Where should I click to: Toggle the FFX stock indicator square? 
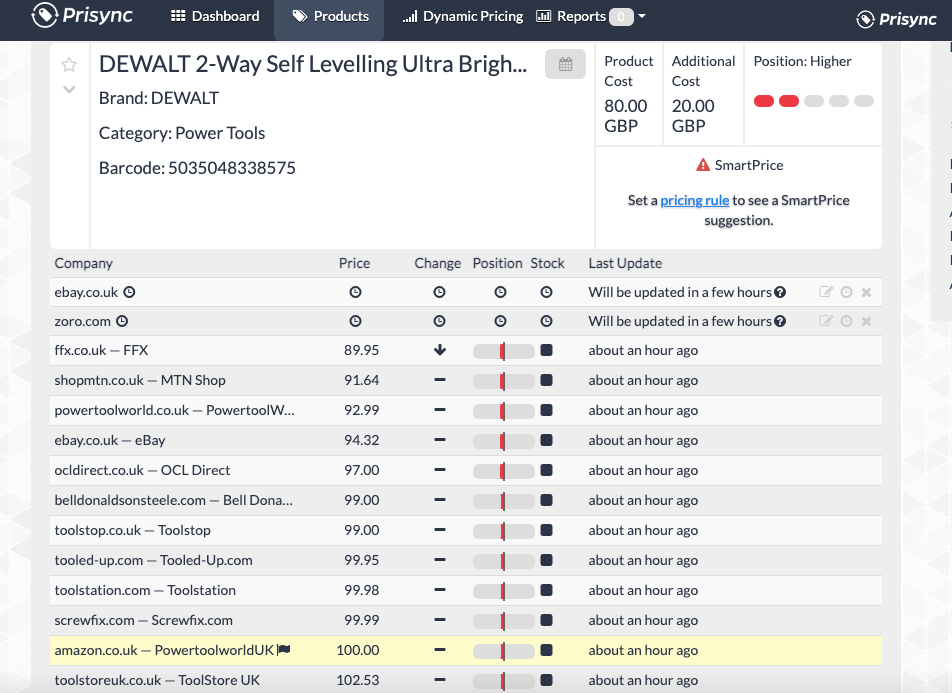[x=546, y=350]
